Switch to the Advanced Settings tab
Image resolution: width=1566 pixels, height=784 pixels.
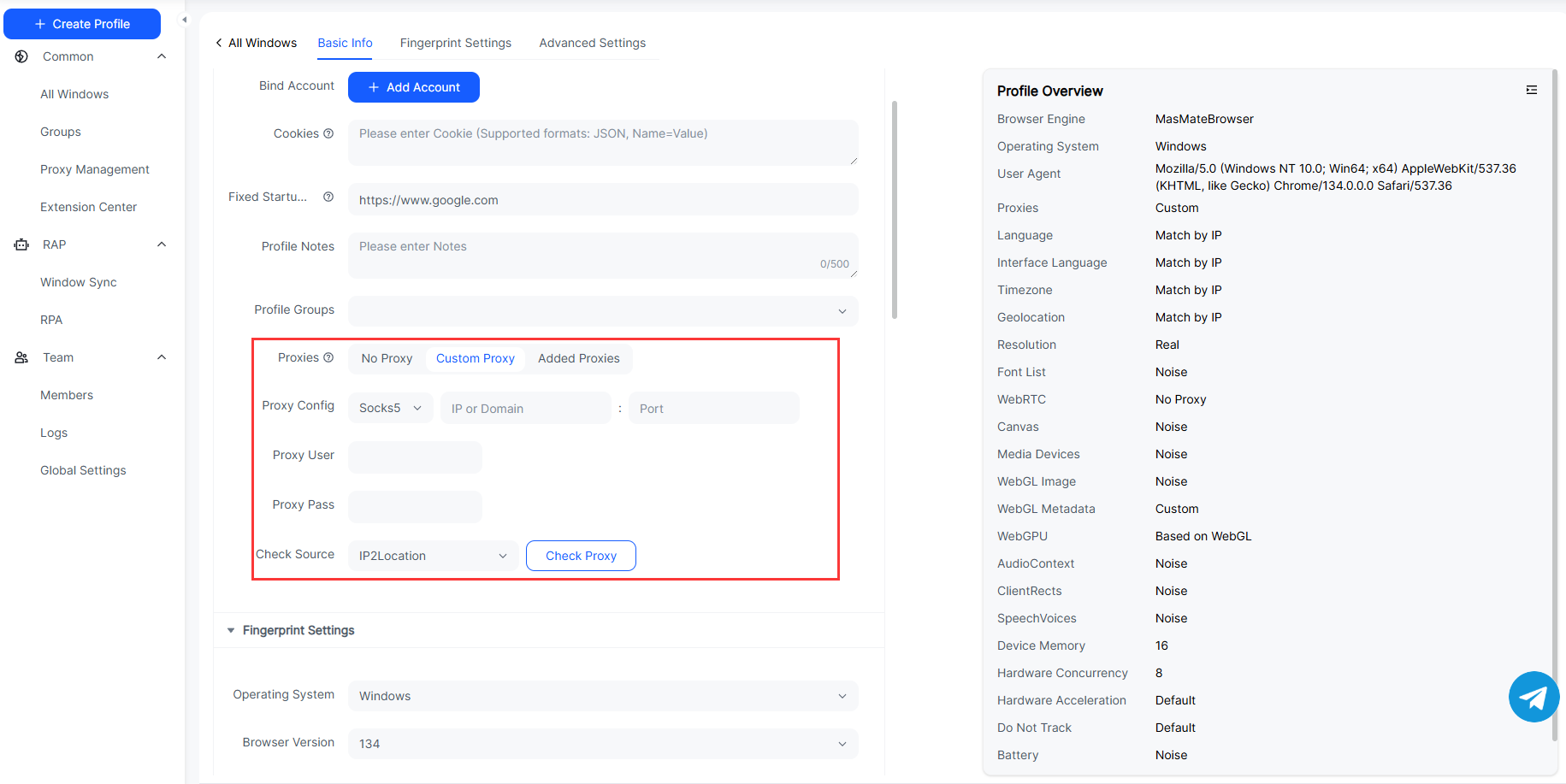[592, 43]
